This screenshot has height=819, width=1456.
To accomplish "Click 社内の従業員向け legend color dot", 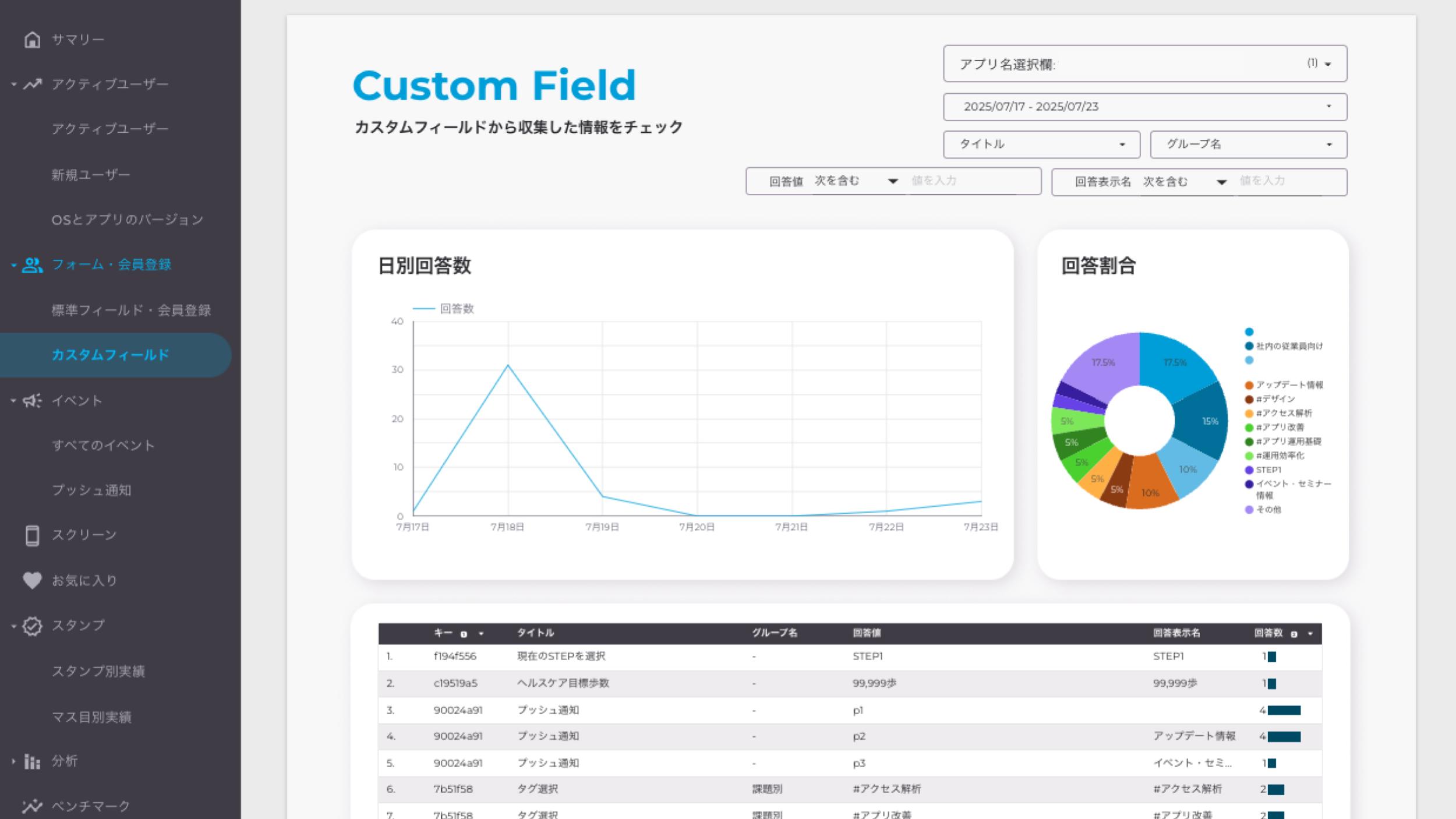I will [1249, 346].
